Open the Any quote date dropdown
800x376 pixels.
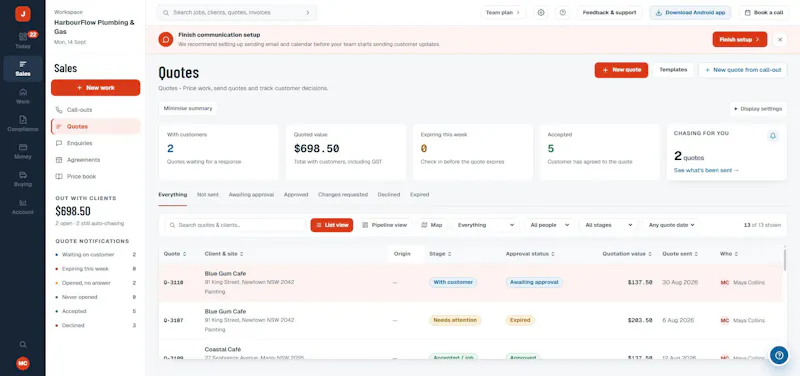point(671,225)
